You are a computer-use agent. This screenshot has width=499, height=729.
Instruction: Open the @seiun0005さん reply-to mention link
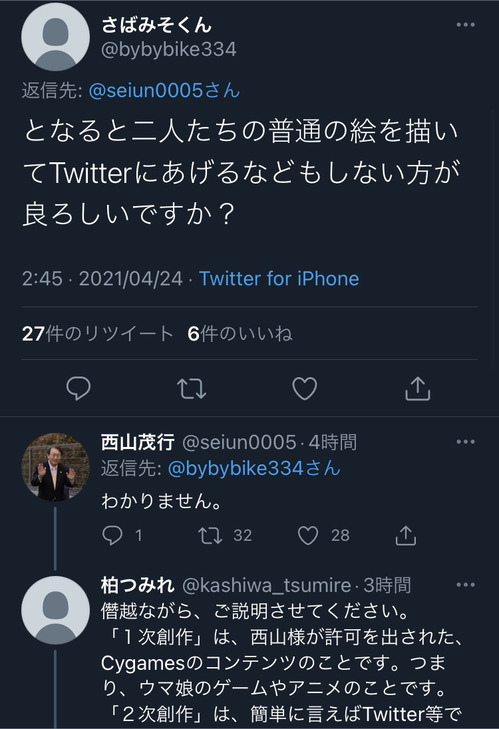coord(164,90)
